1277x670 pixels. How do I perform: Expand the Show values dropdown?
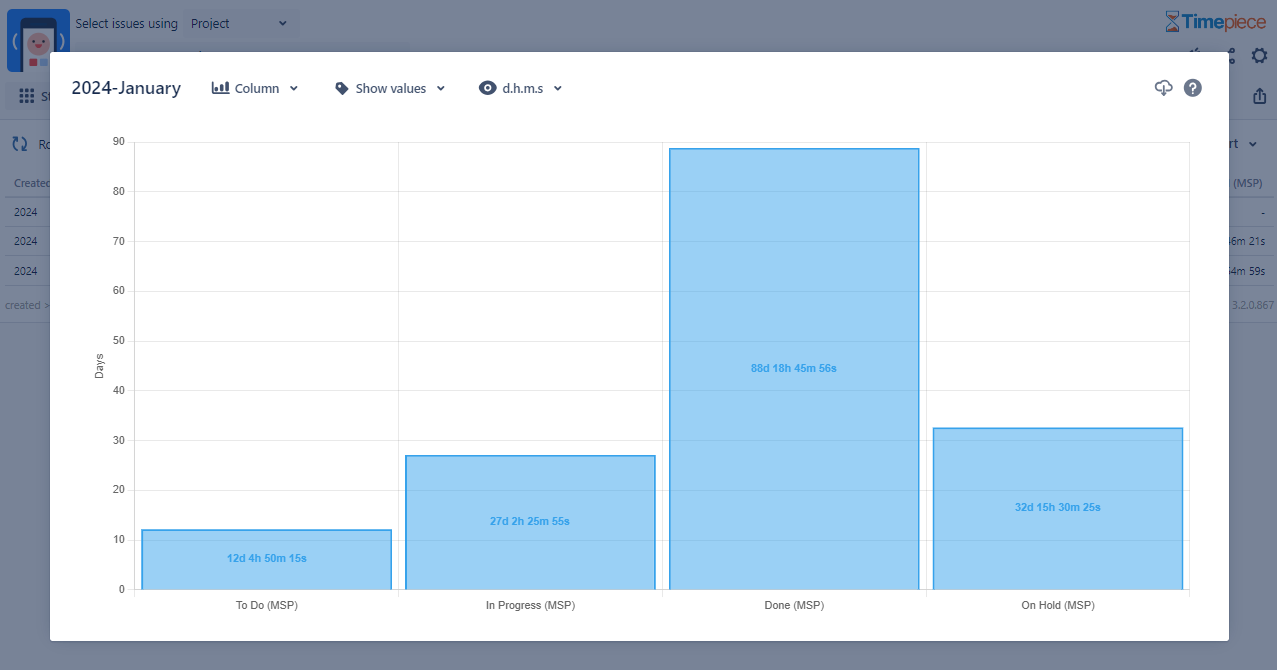[x=391, y=88]
